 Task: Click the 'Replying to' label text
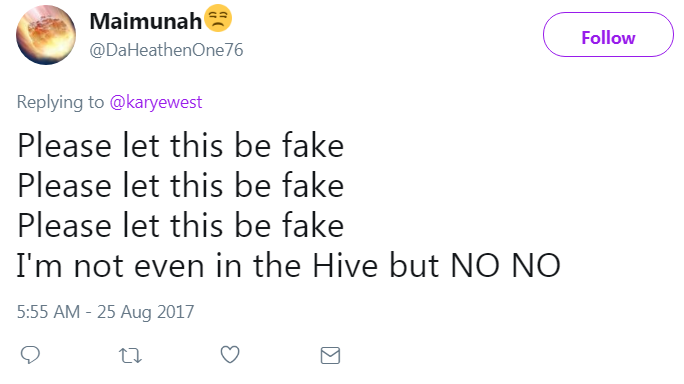pyautogui.click(x=60, y=102)
